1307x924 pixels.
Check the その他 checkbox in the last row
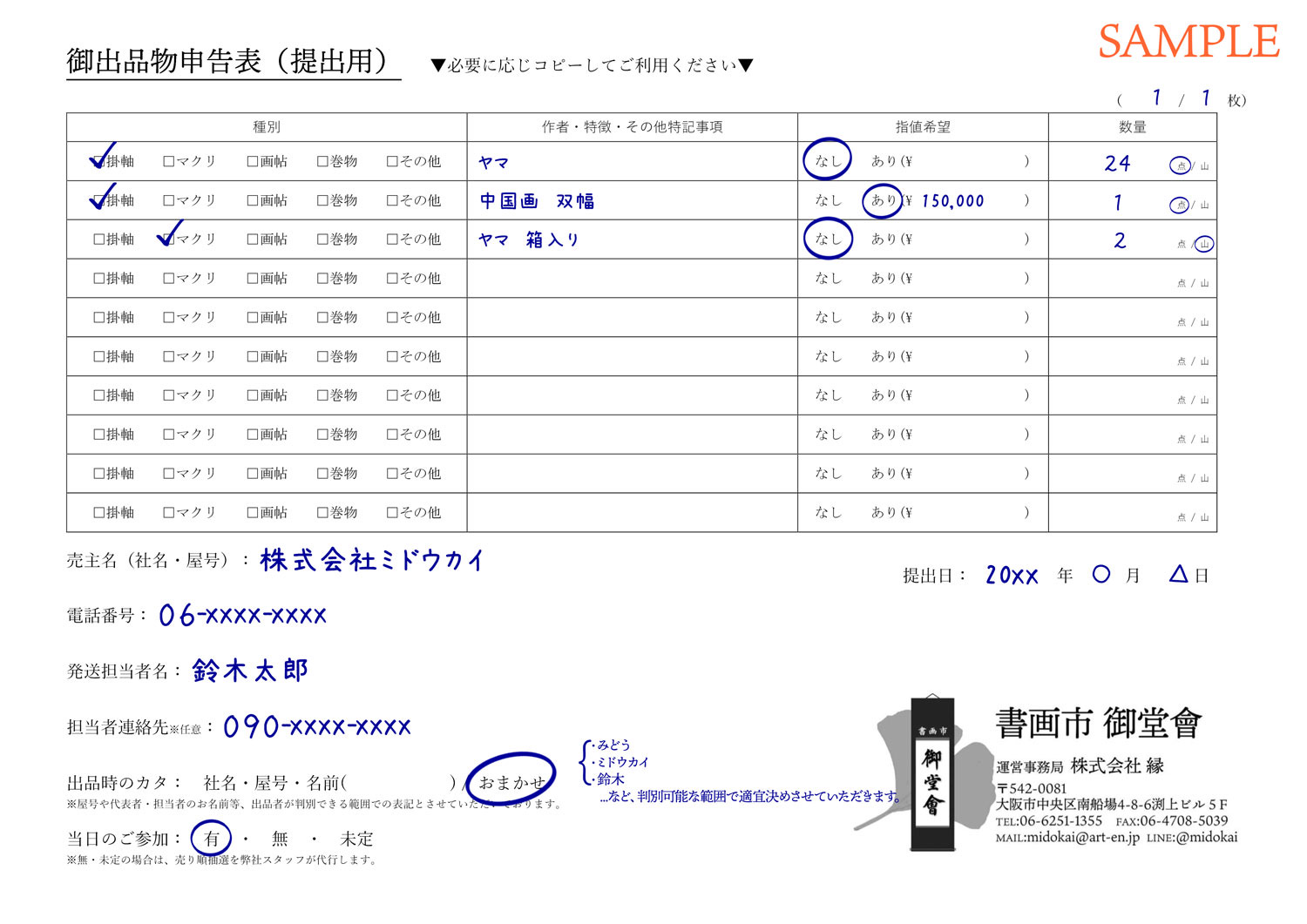click(x=392, y=513)
